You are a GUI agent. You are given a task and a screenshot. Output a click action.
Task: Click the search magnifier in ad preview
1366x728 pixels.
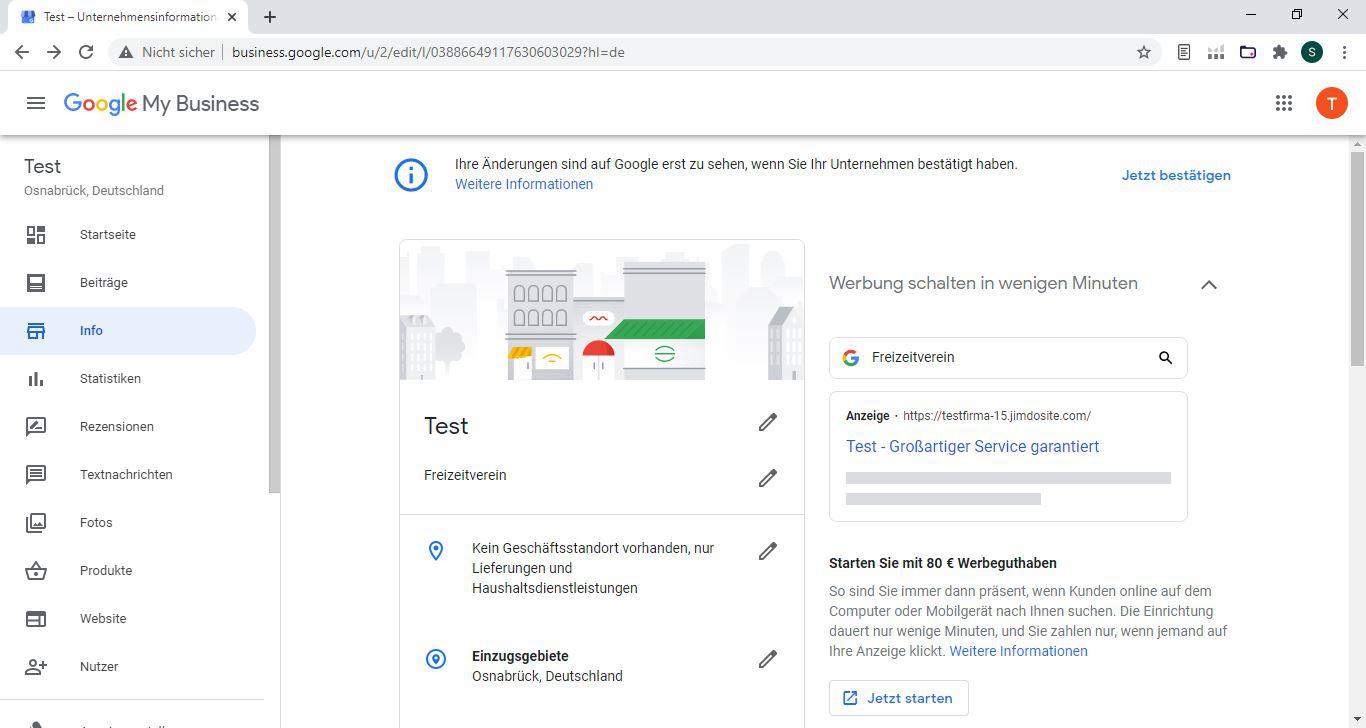[x=1165, y=358]
